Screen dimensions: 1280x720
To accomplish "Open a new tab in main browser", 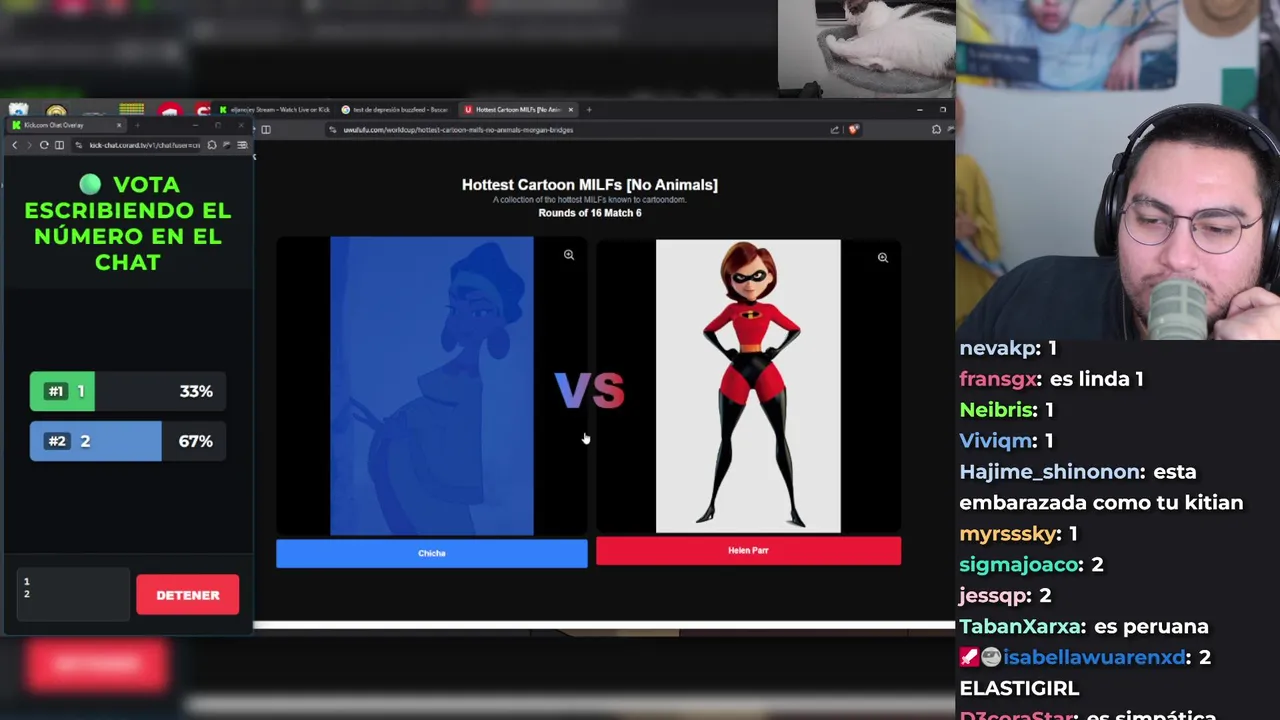I will pyautogui.click(x=589, y=109).
